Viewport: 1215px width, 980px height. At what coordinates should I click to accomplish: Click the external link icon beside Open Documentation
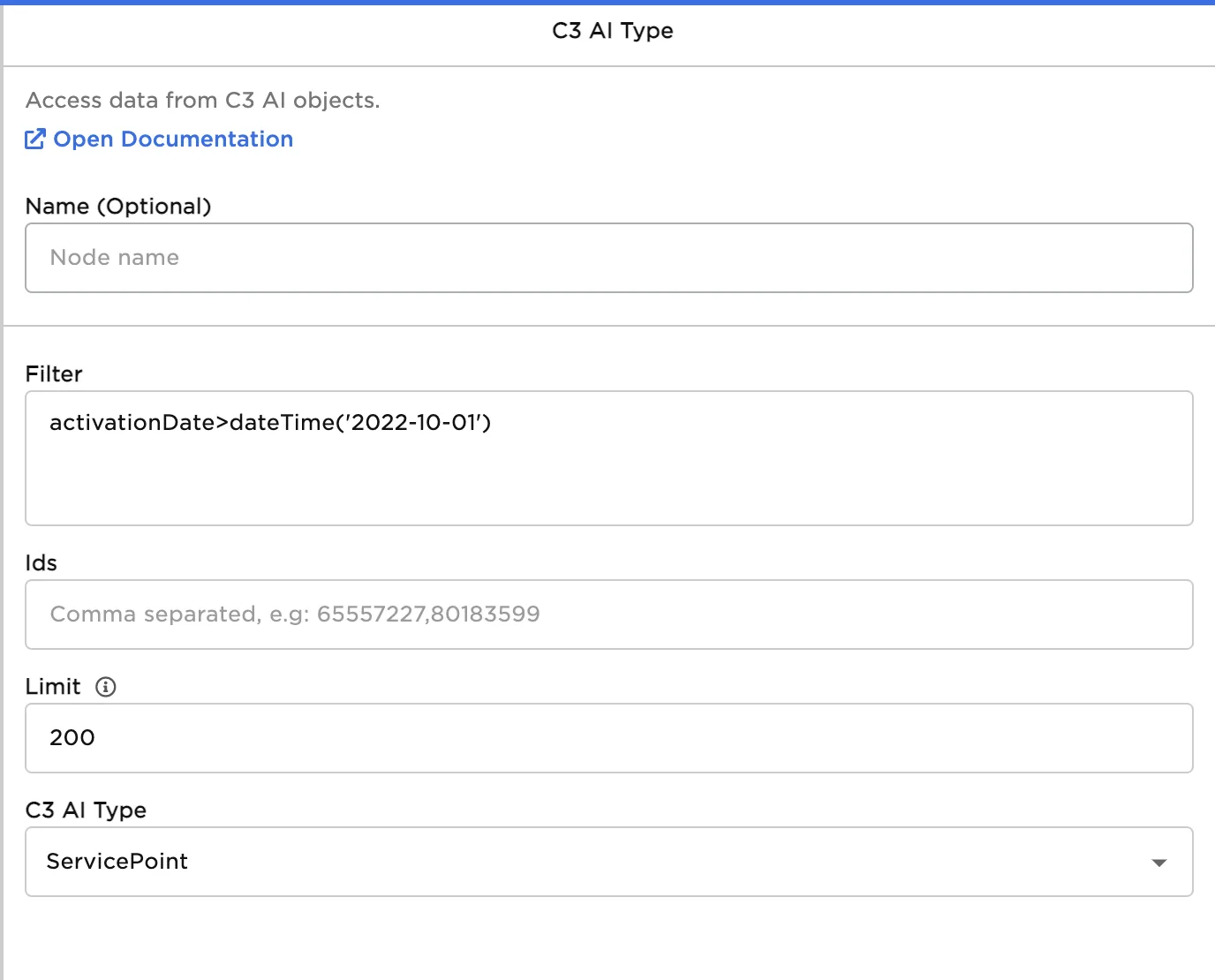point(34,139)
